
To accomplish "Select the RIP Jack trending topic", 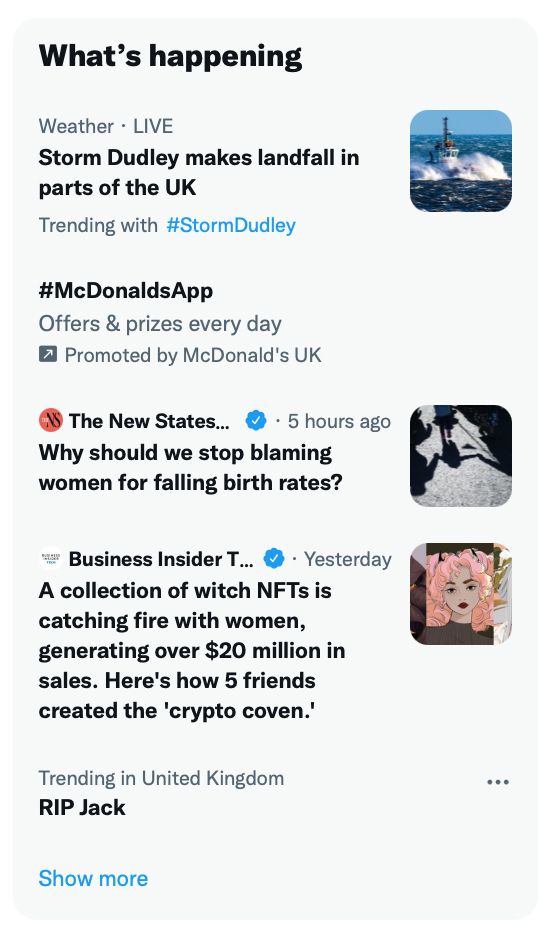I will coord(82,807).
